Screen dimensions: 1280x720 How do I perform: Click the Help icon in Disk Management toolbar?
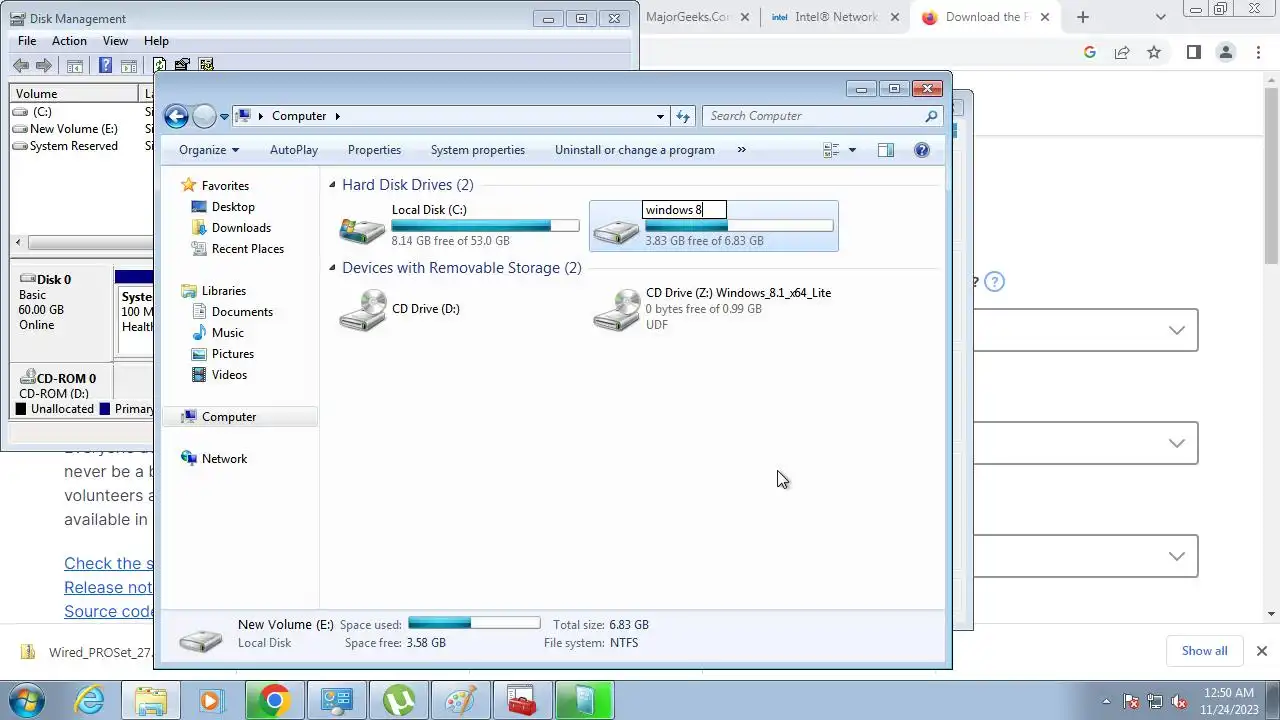click(105, 65)
